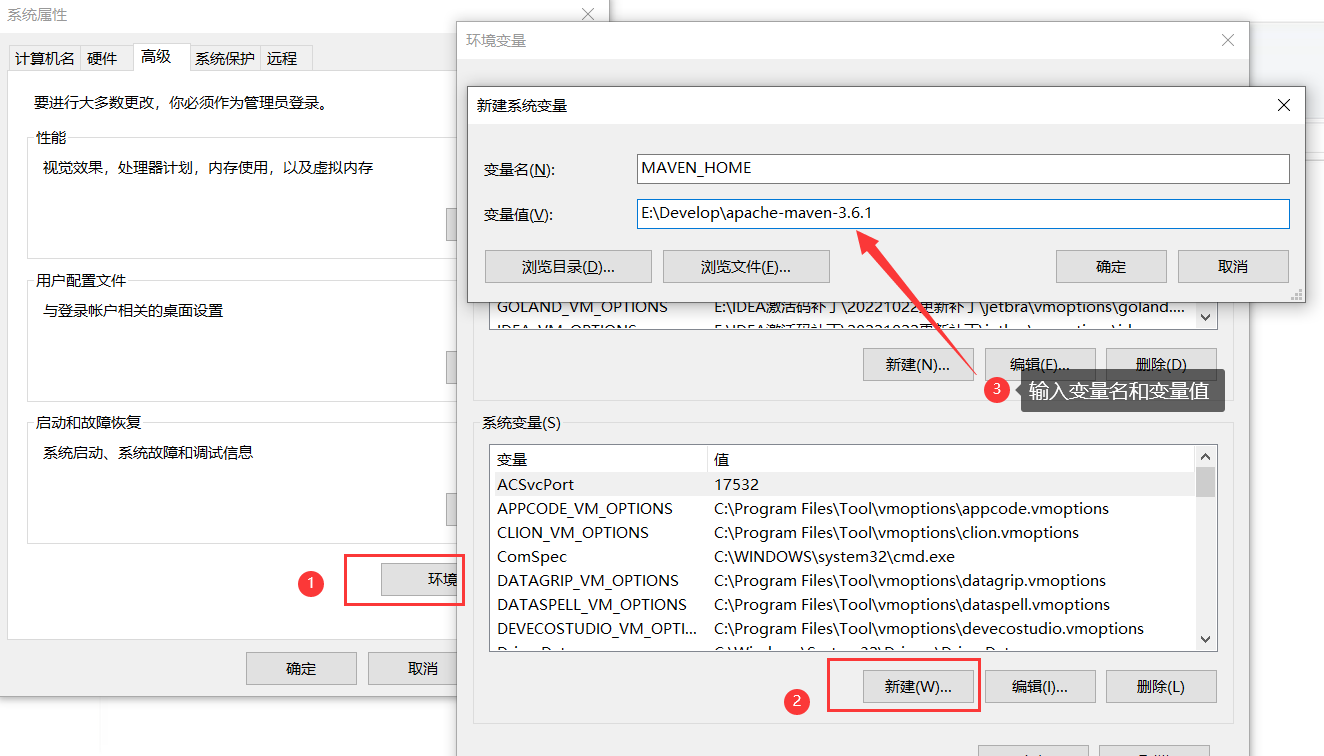This screenshot has width=1324, height=756.
Task: Select DATAGRIP_VM_OPTIONS variable row
Action: click(x=844, y=581)
